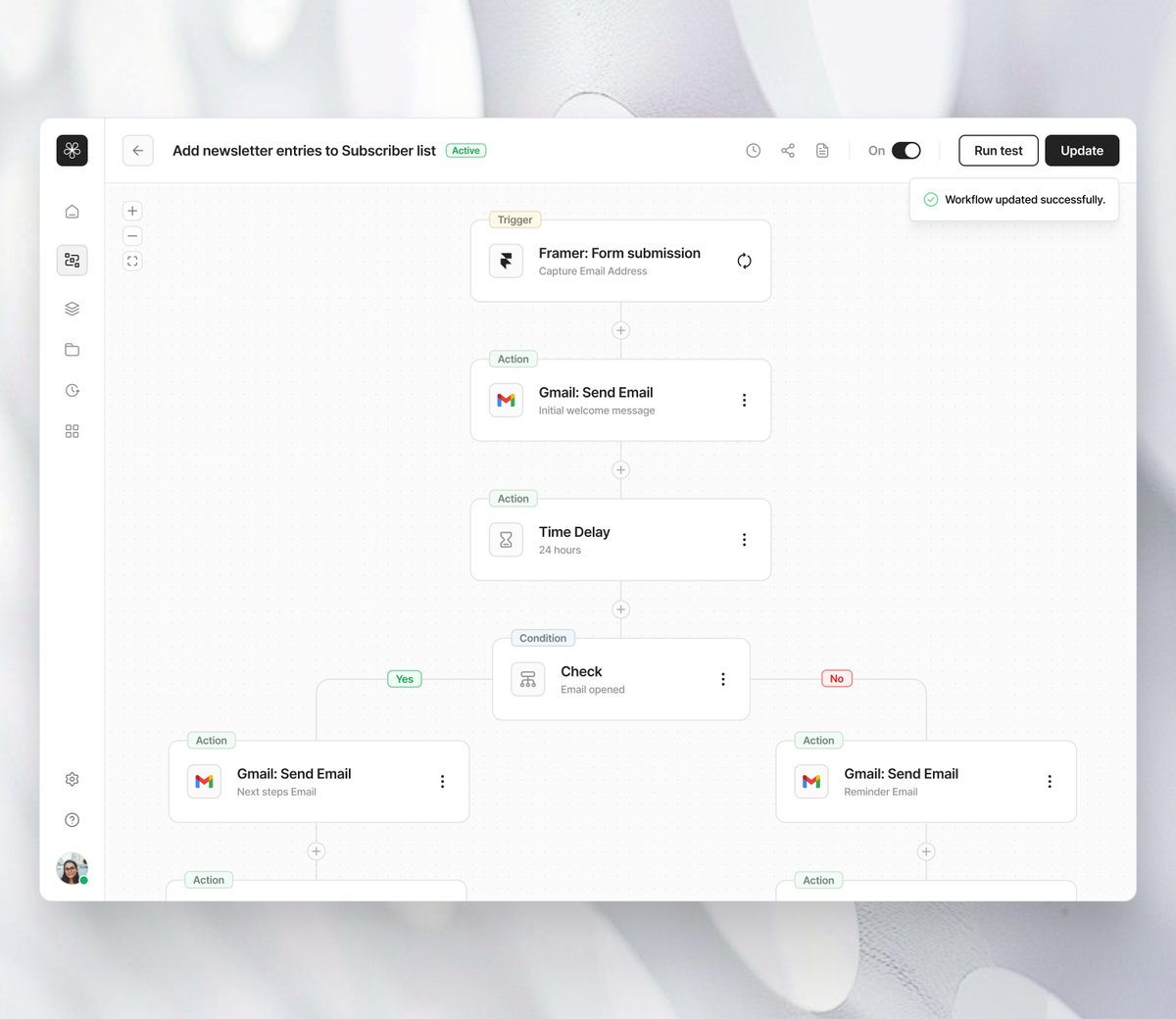
Task: Click the version history clock icon
Action: 753,151
